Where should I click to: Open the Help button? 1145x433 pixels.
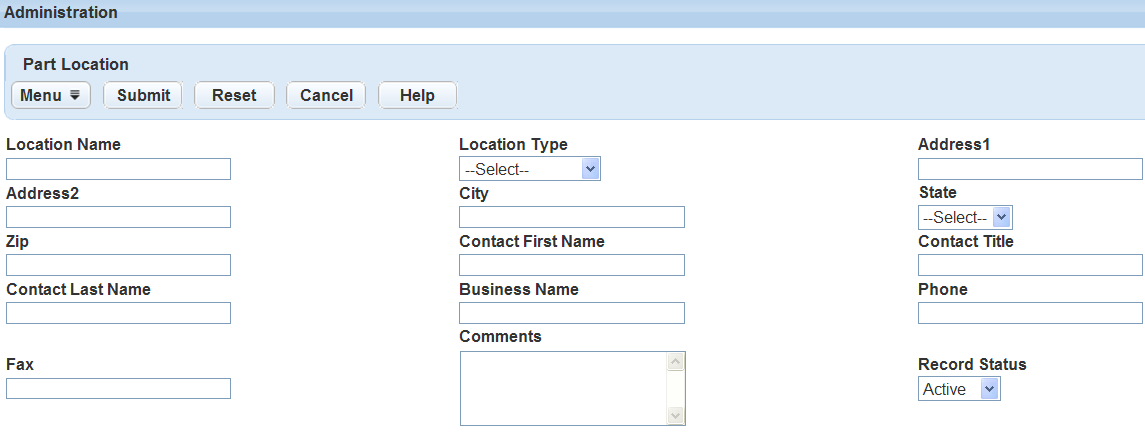tap(417, 95)
